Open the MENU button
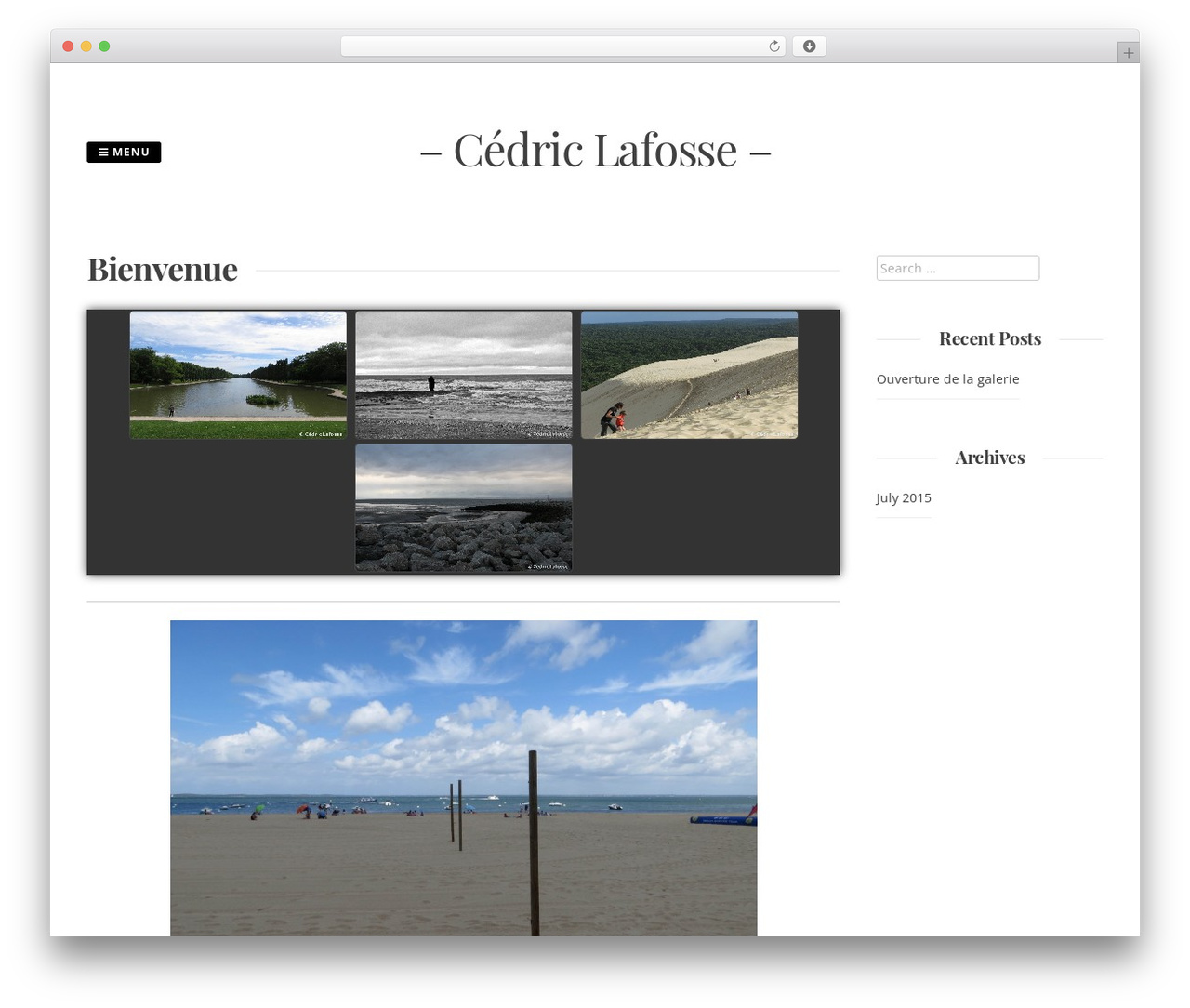 (x=124, y=152)
